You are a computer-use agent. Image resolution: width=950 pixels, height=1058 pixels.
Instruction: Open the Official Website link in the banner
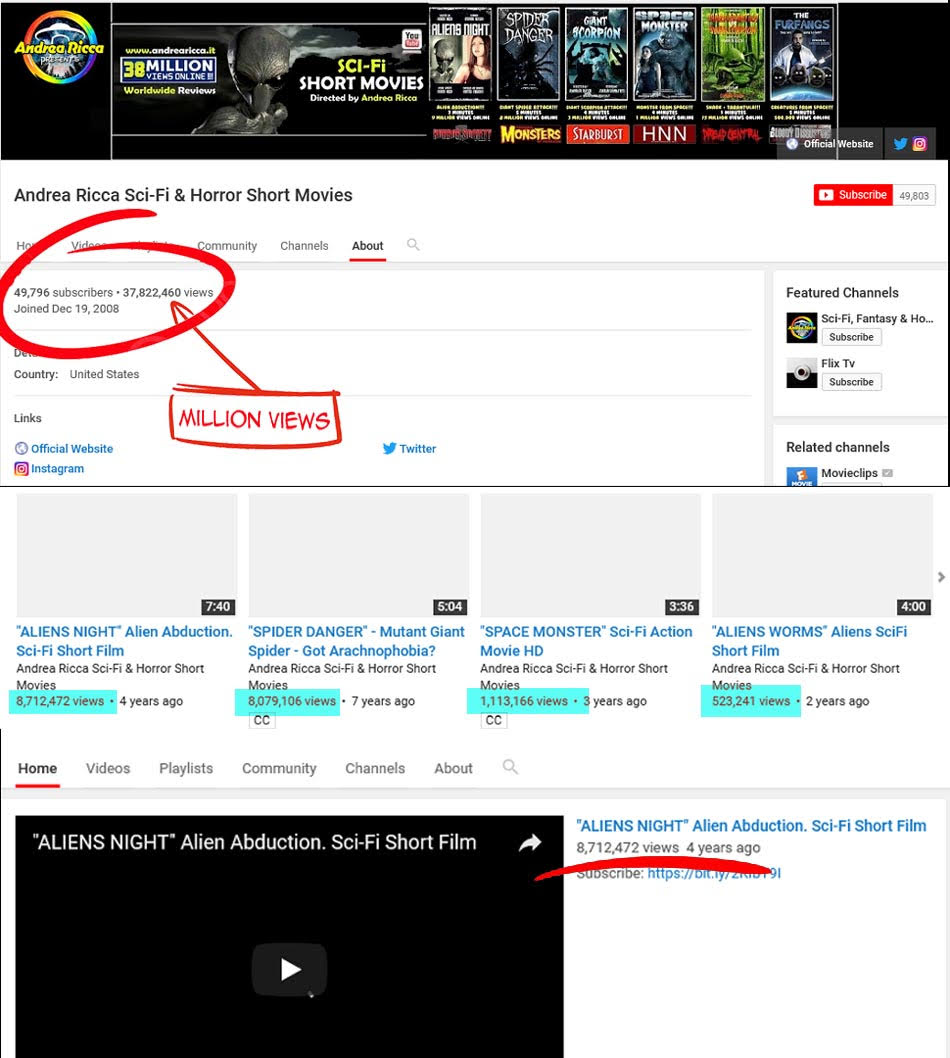tap(830, 144)
